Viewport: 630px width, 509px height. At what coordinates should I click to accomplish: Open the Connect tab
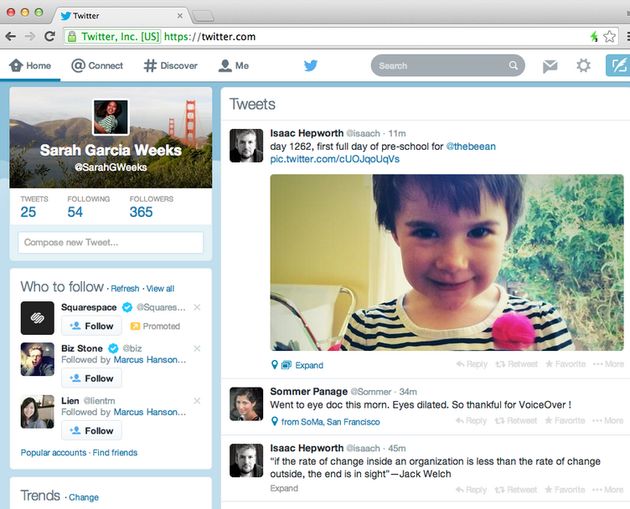coord(97,66)
